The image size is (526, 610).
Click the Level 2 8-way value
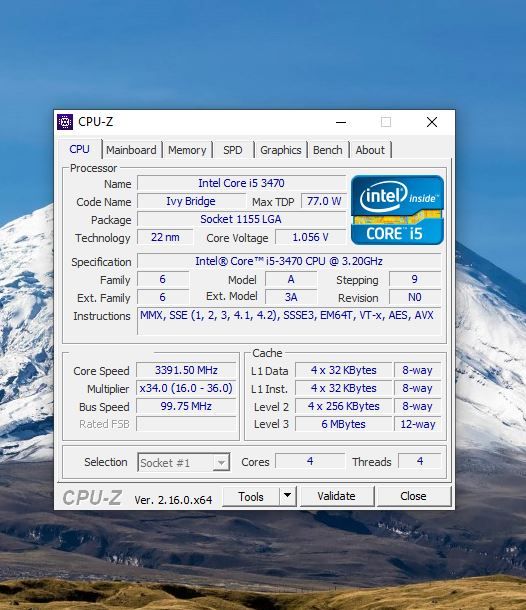pos(417,406)
